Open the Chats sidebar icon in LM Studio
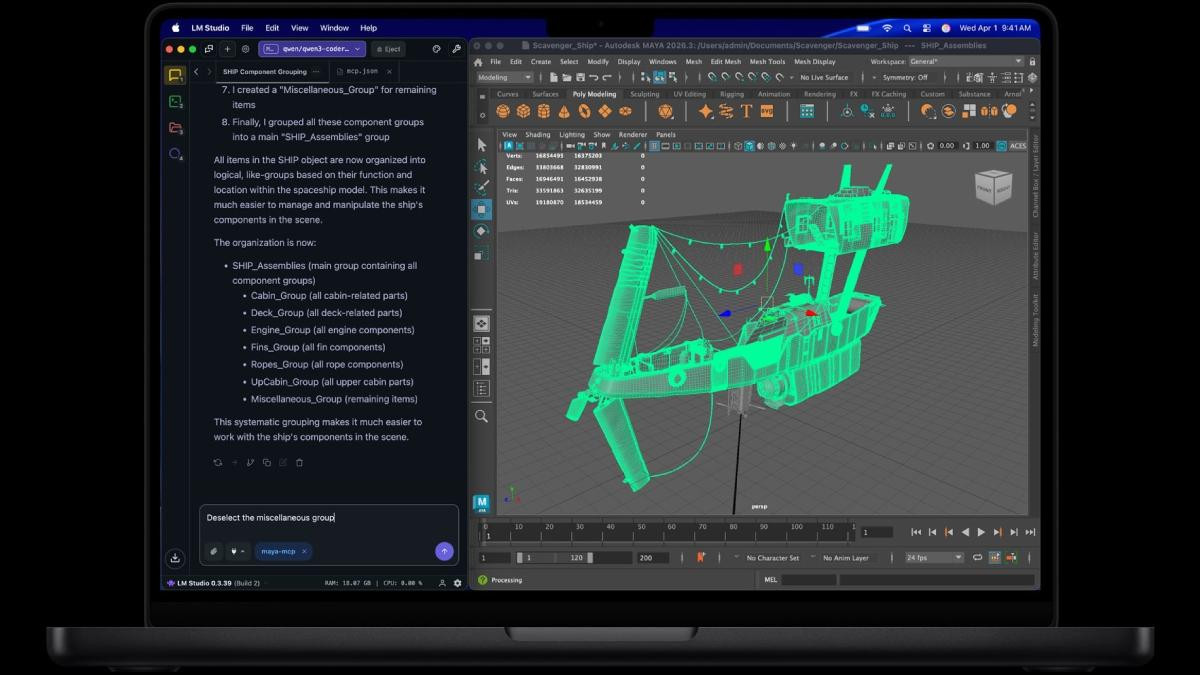 [x=175, y=75]
